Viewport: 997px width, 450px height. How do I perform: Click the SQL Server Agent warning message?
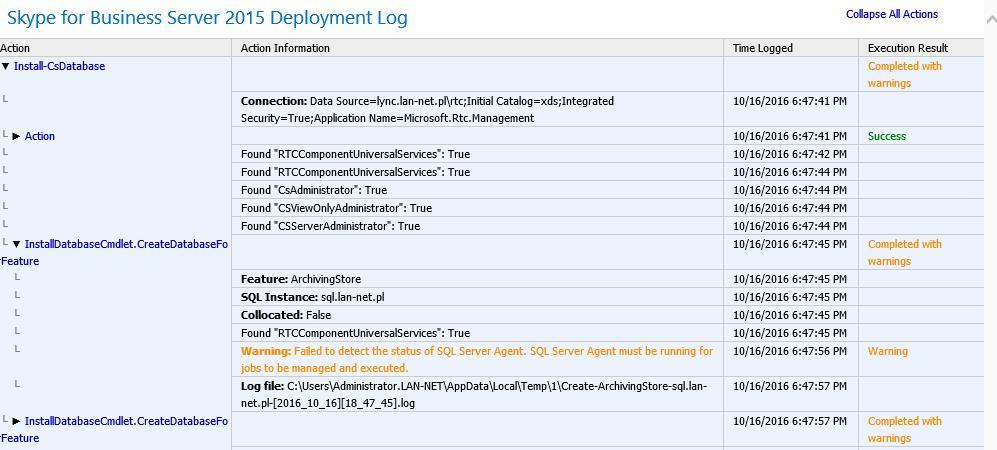pyautogui.click(x=477, y=359)
